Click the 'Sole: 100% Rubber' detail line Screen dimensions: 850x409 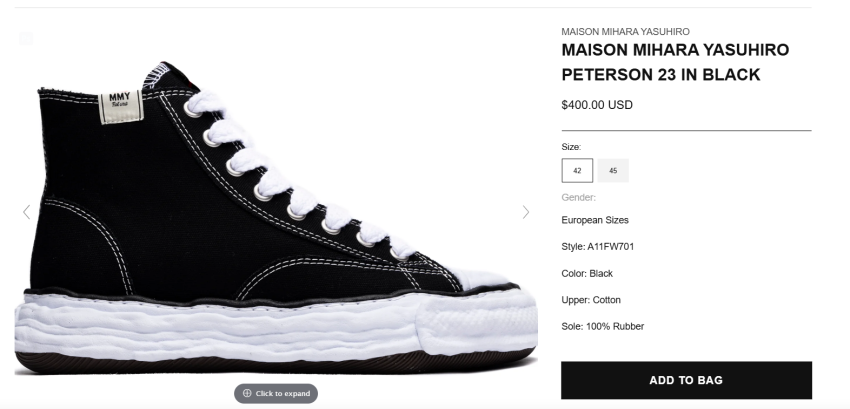pyautogui.click(x=602, y=326)
